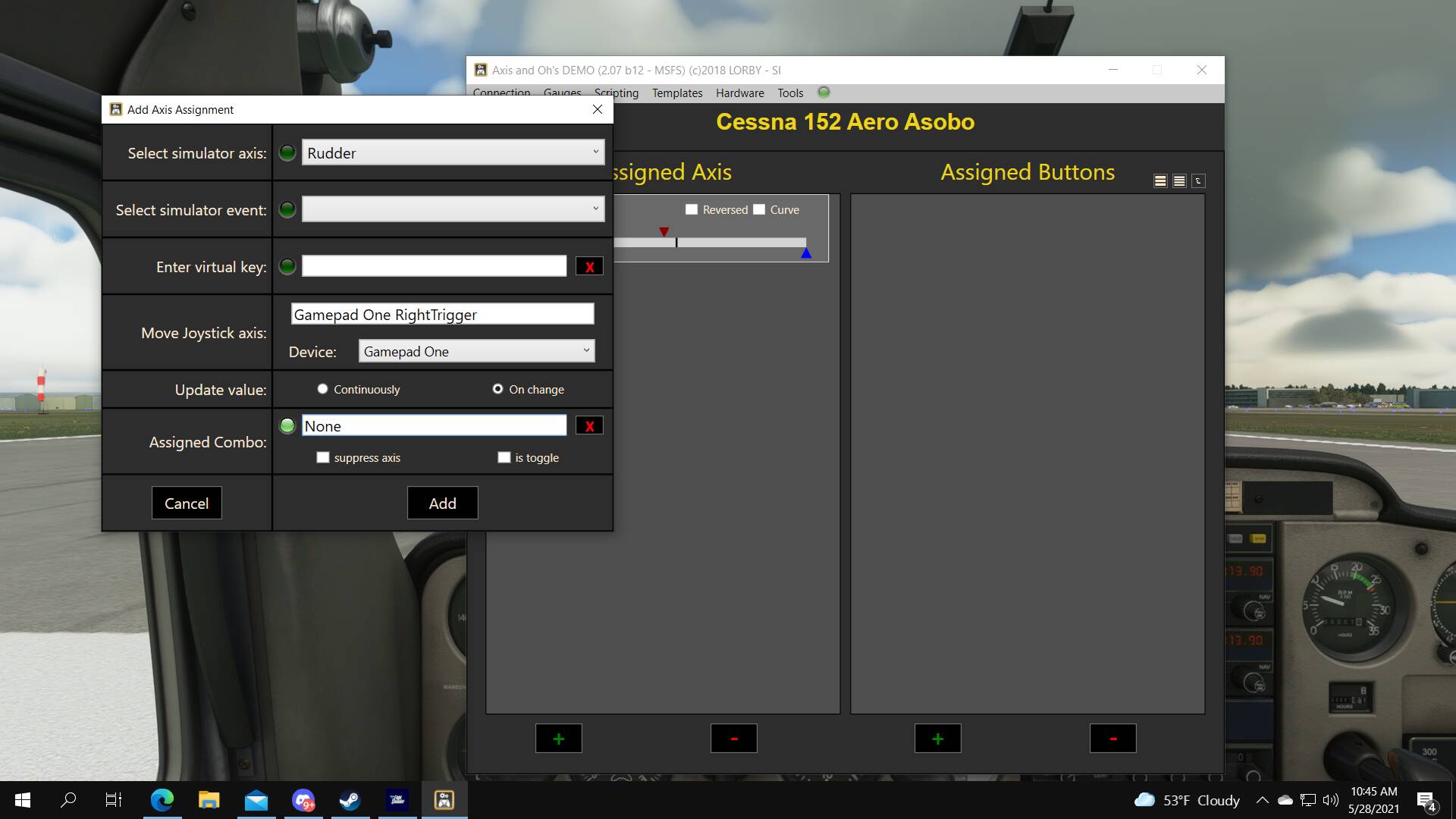The height and width of the screenshot is (819, 1456).
Task: Open Tools menu
Action: point(790,93)
